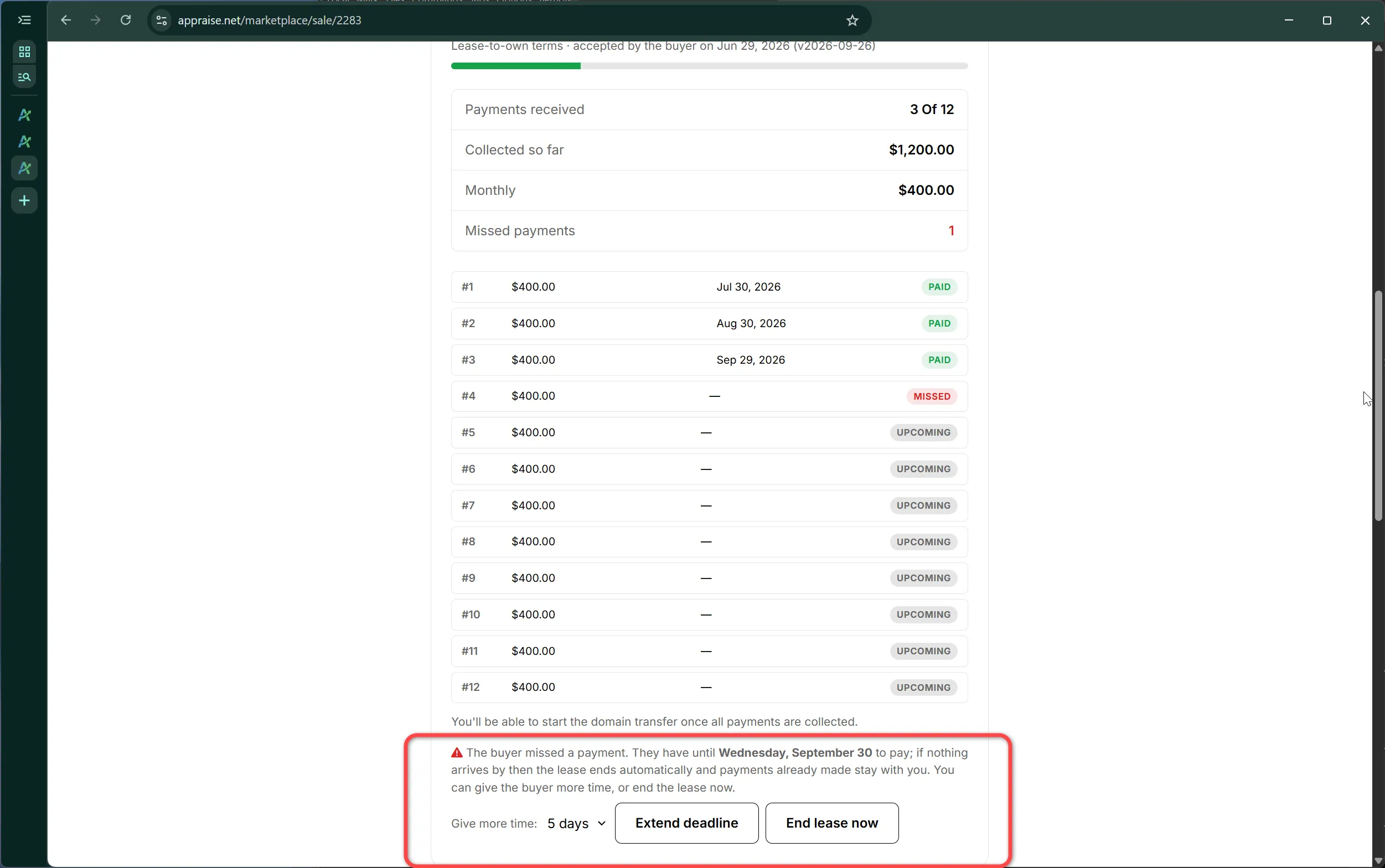Click the PAID badge for payment #2
This screenshot has width=1385, height=868.
pos(939,323)
